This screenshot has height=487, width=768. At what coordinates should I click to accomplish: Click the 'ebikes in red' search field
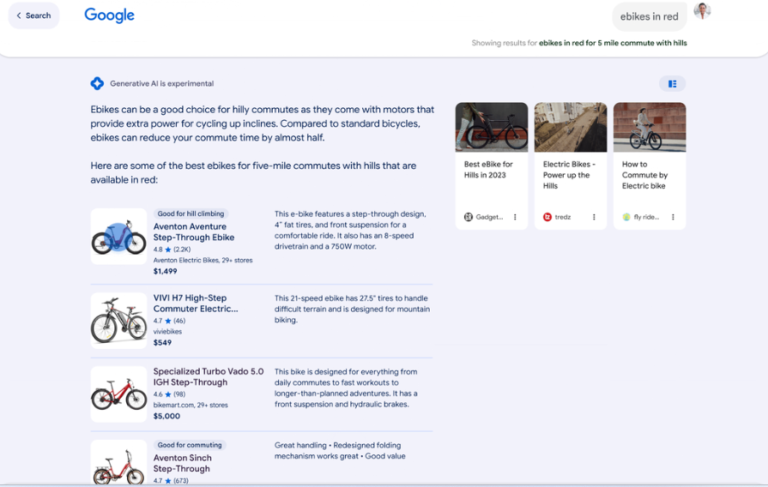[649, 17]
